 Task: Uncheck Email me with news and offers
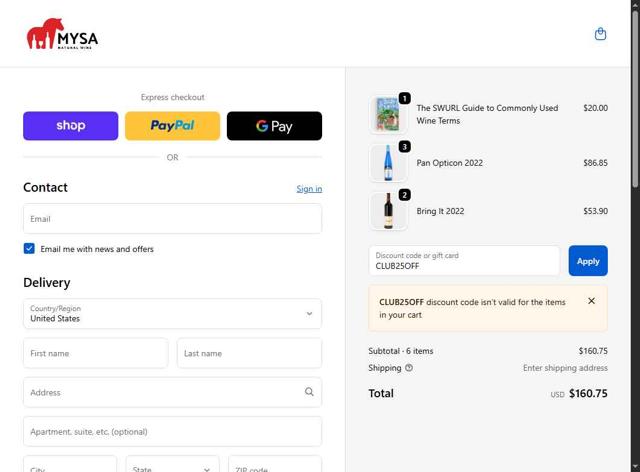click(30, 249)
